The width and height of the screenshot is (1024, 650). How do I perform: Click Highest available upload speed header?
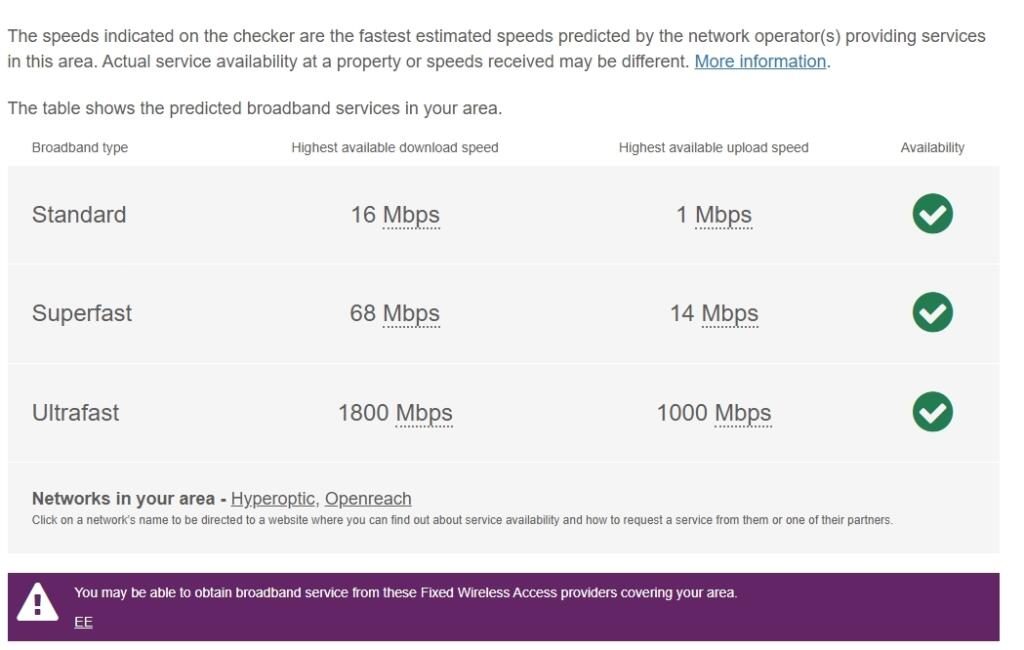click(713, 148)
